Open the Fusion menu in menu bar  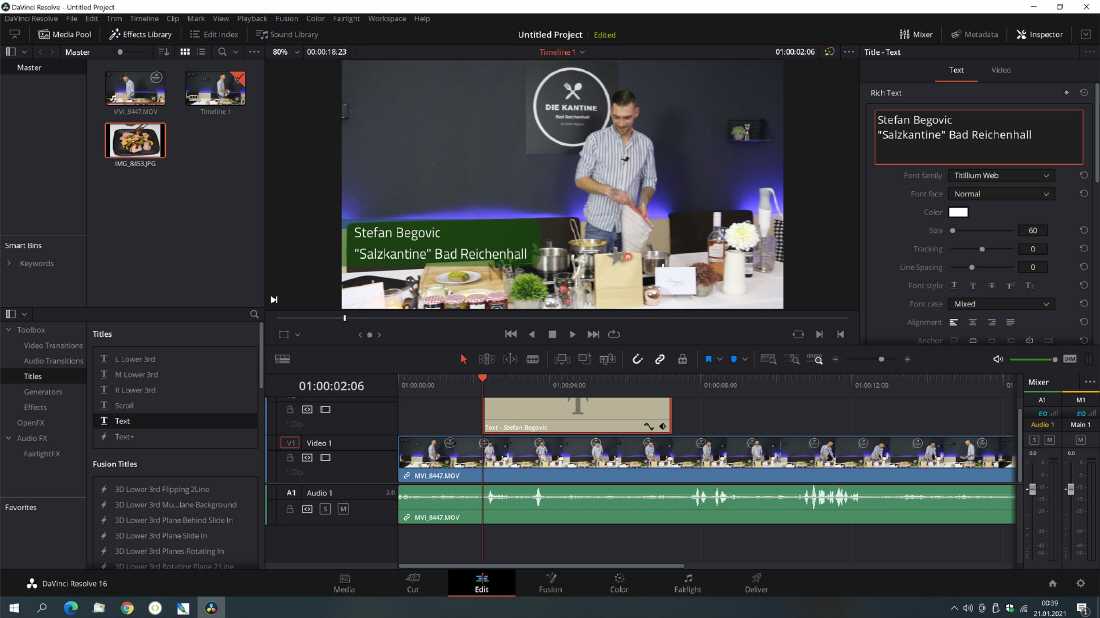click(x=286, y=19)
